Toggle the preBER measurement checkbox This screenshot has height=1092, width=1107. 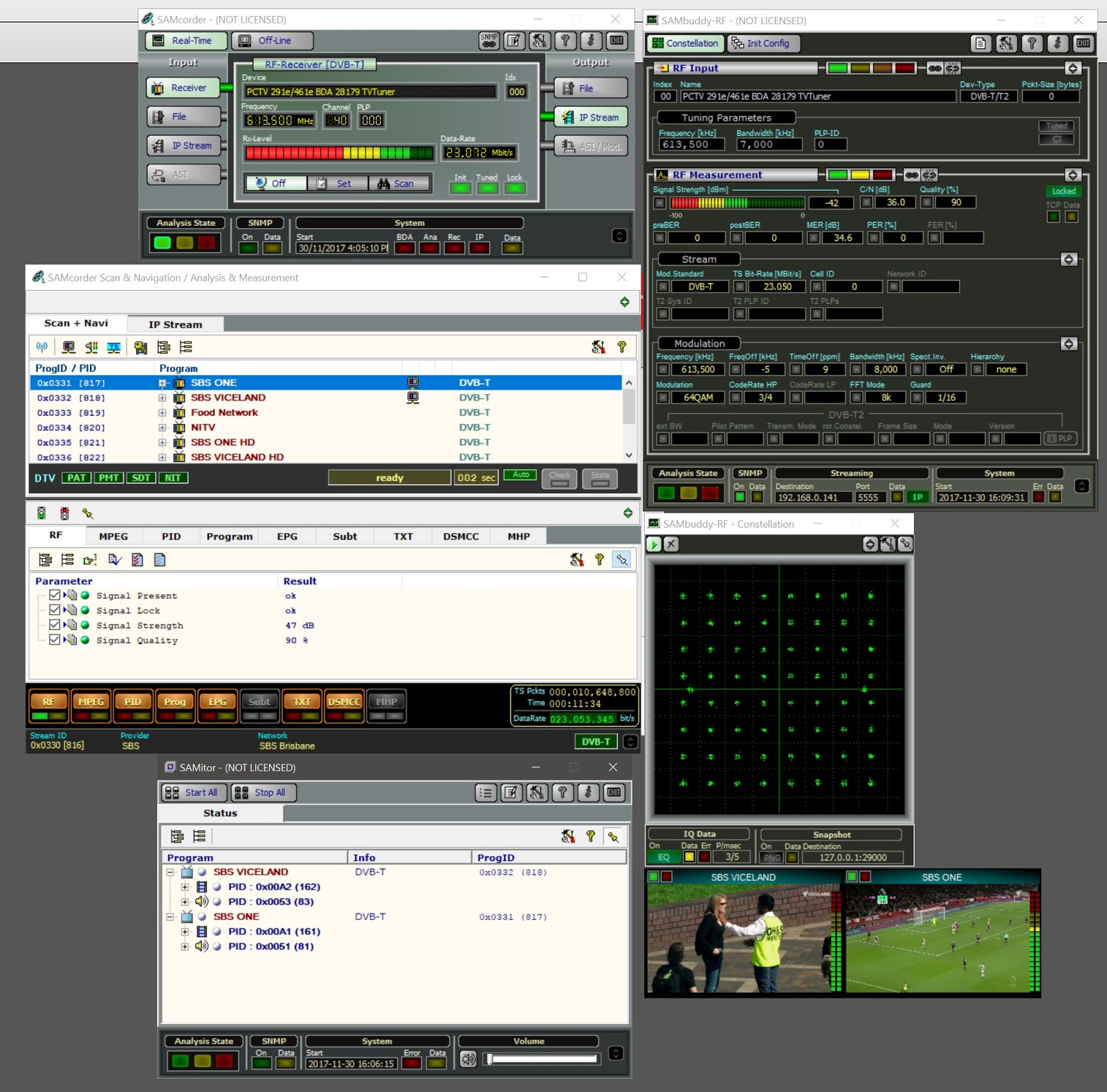pos(660,238)
